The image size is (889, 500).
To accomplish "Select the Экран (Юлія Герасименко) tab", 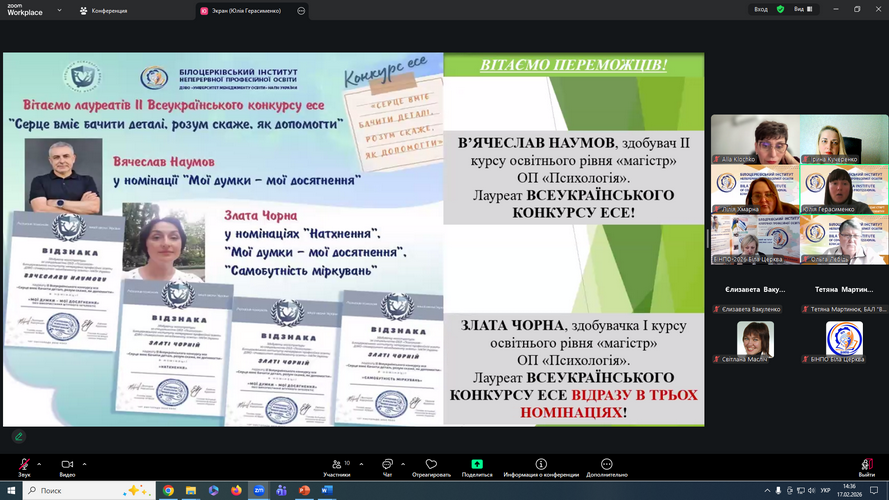I will (x=241, y=10).
